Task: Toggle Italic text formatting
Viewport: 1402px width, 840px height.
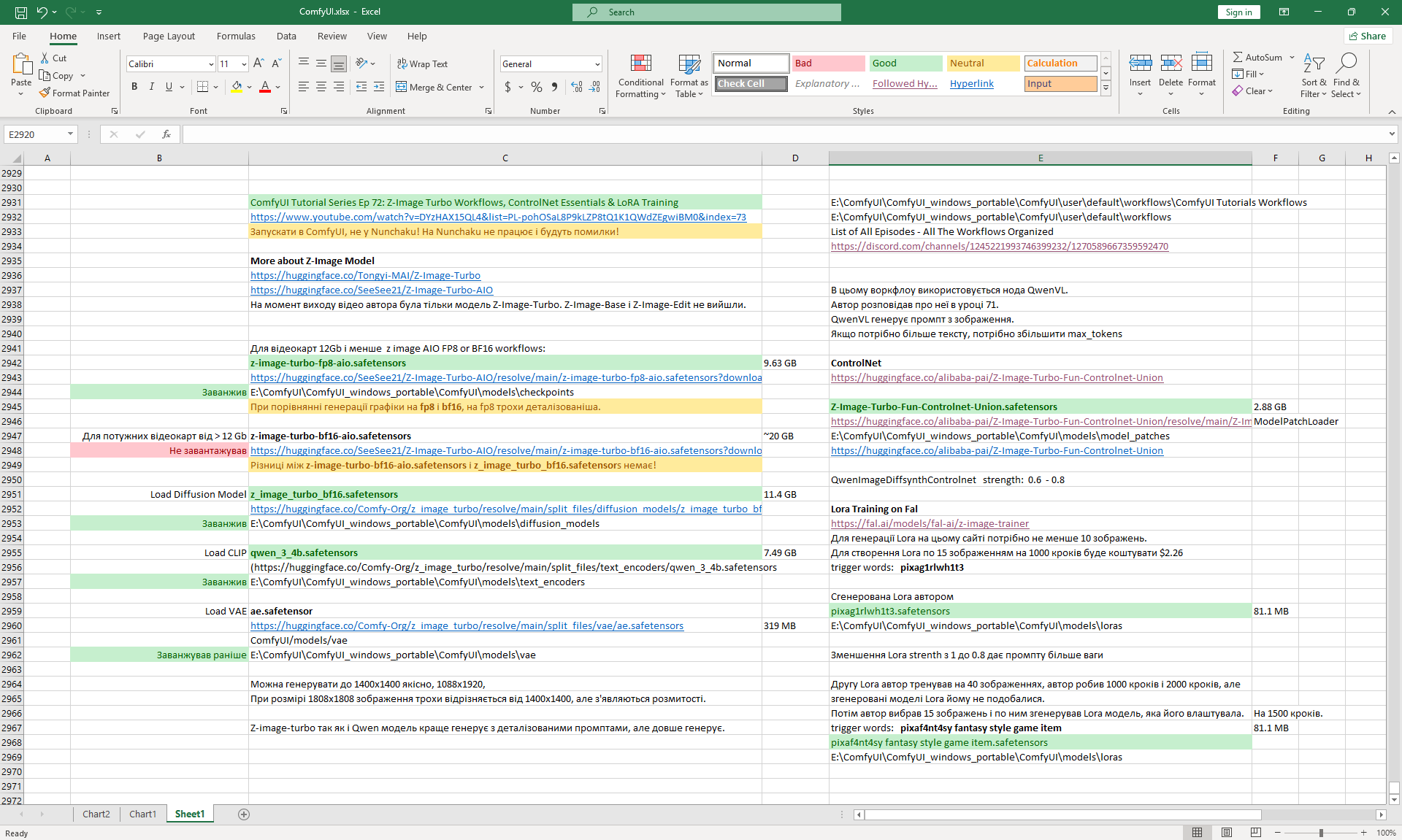Action: pos(152,87)
